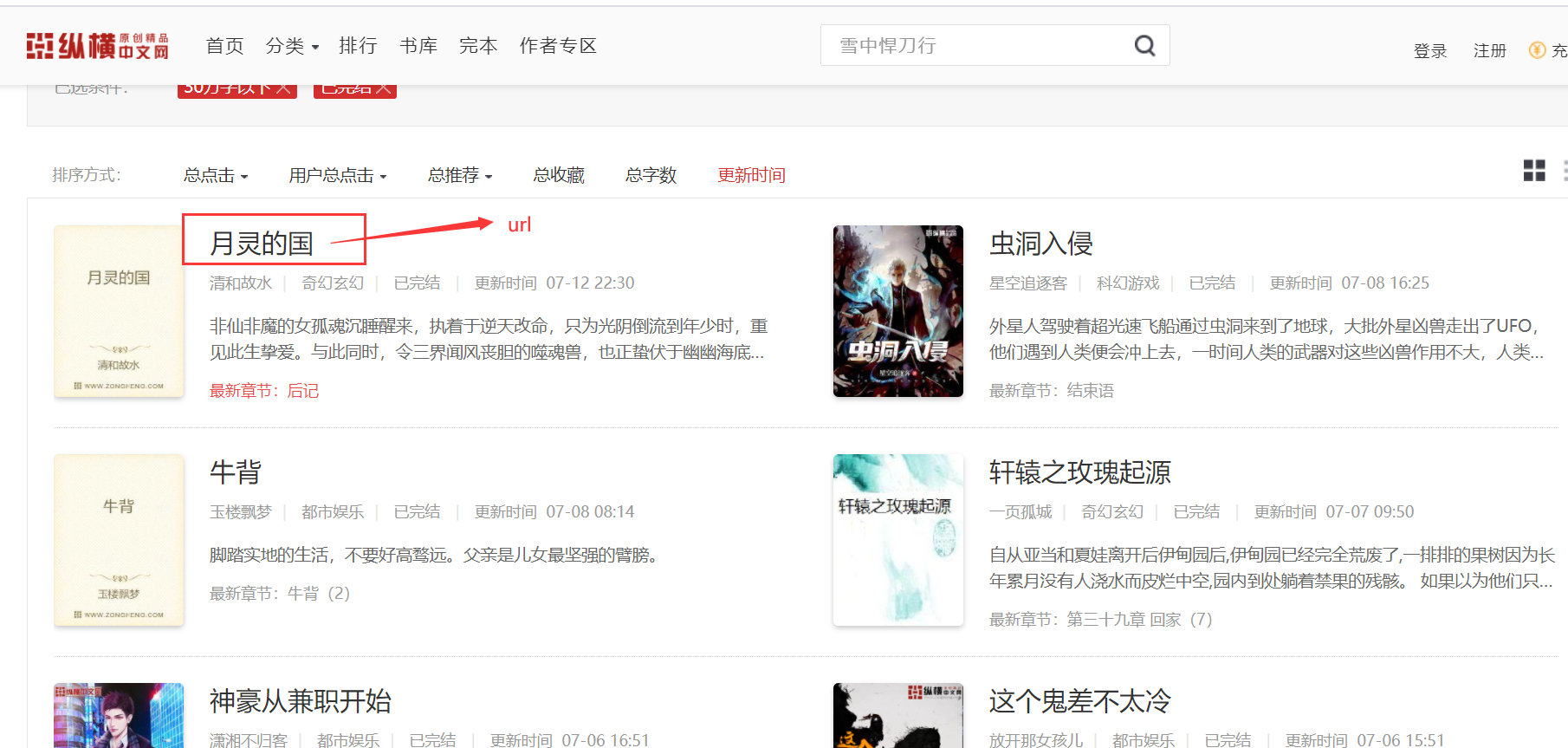Click author name 玉楼飘梦
This screenshot has height=748, width=1568.
[x=241, y=512]
